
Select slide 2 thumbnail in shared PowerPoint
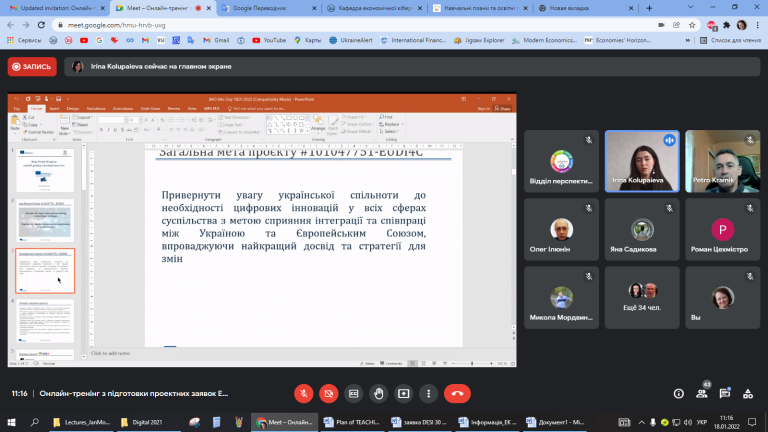pos(45,220)
